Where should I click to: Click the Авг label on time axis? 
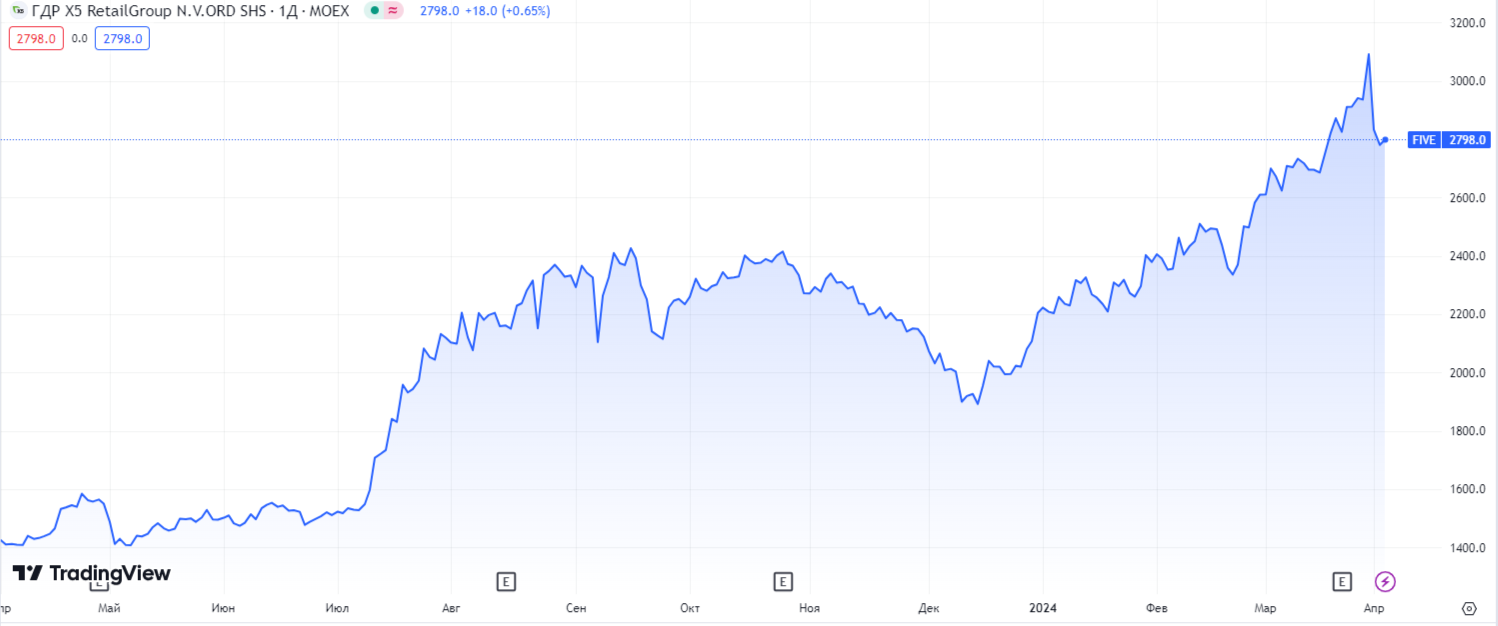tap(451, 607)
